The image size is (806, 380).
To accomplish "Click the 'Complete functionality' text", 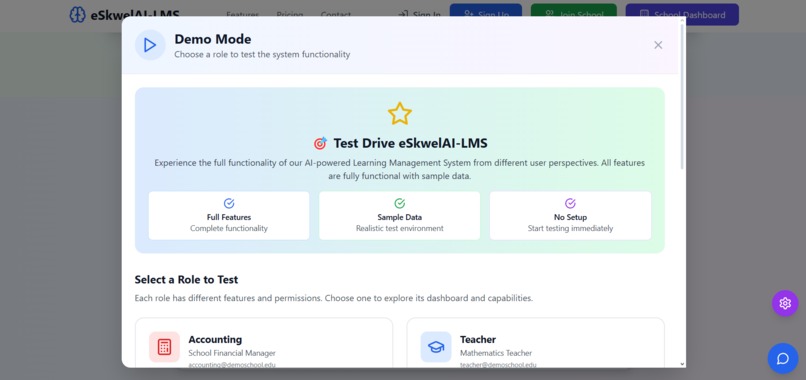I will coord(229,228).
